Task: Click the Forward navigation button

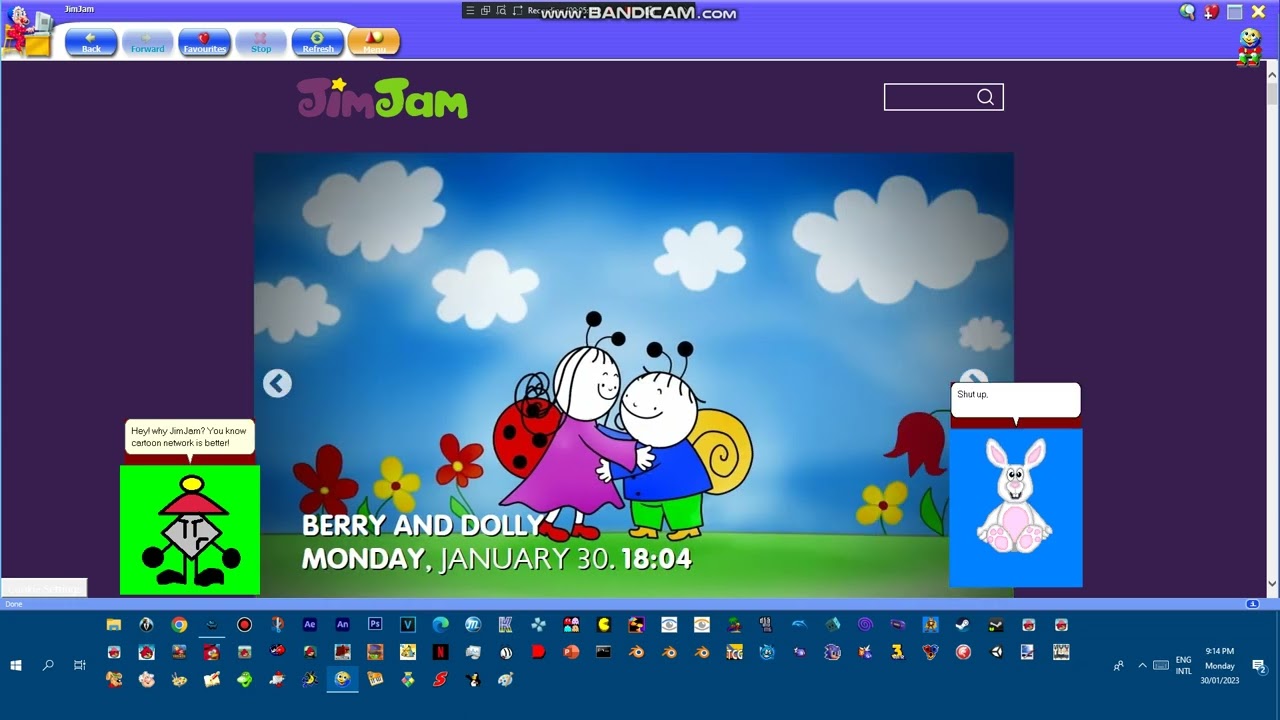Action: [147, 42]
